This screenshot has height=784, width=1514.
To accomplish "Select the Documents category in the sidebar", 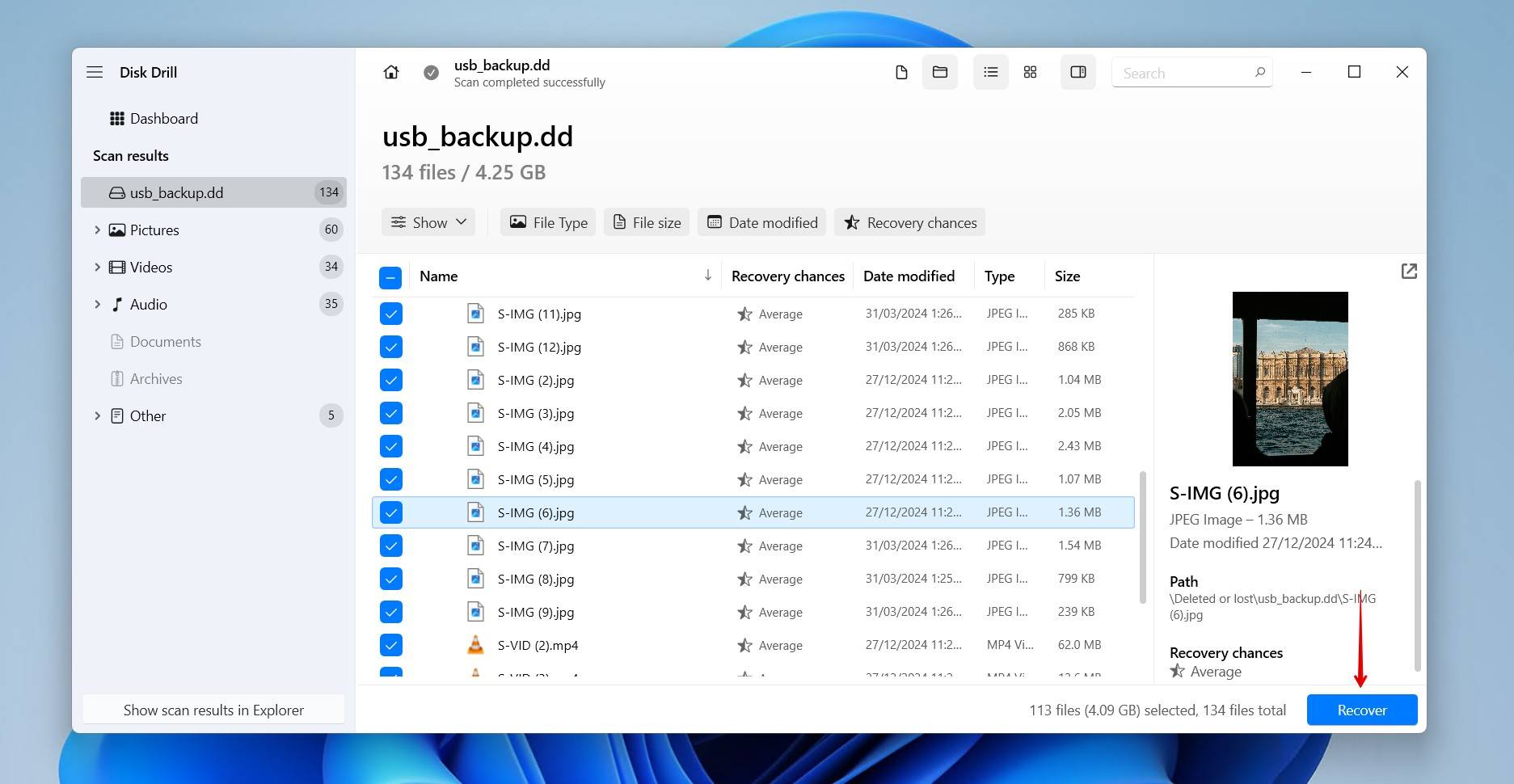I will click(166, 341).
